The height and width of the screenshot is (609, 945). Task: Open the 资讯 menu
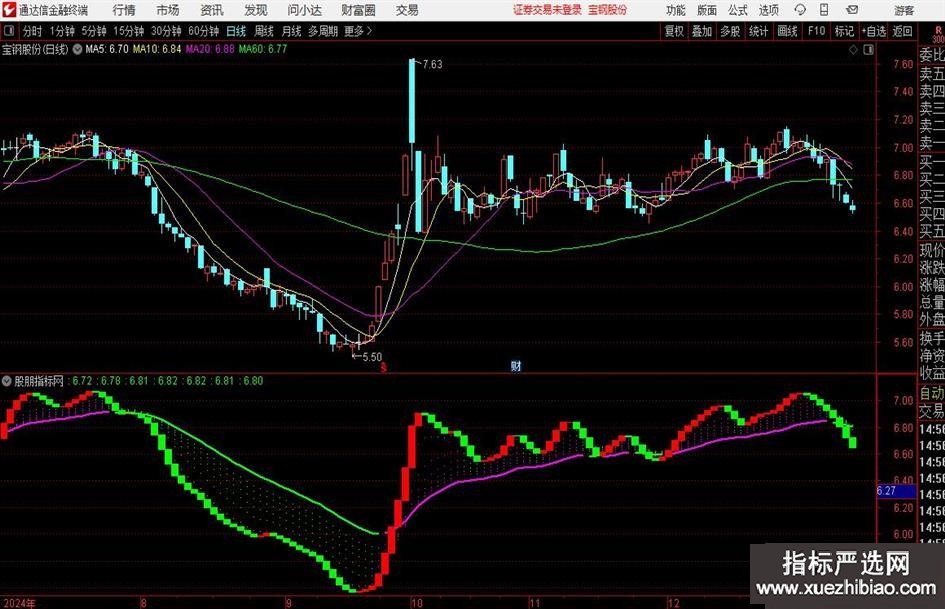(212, 10)
